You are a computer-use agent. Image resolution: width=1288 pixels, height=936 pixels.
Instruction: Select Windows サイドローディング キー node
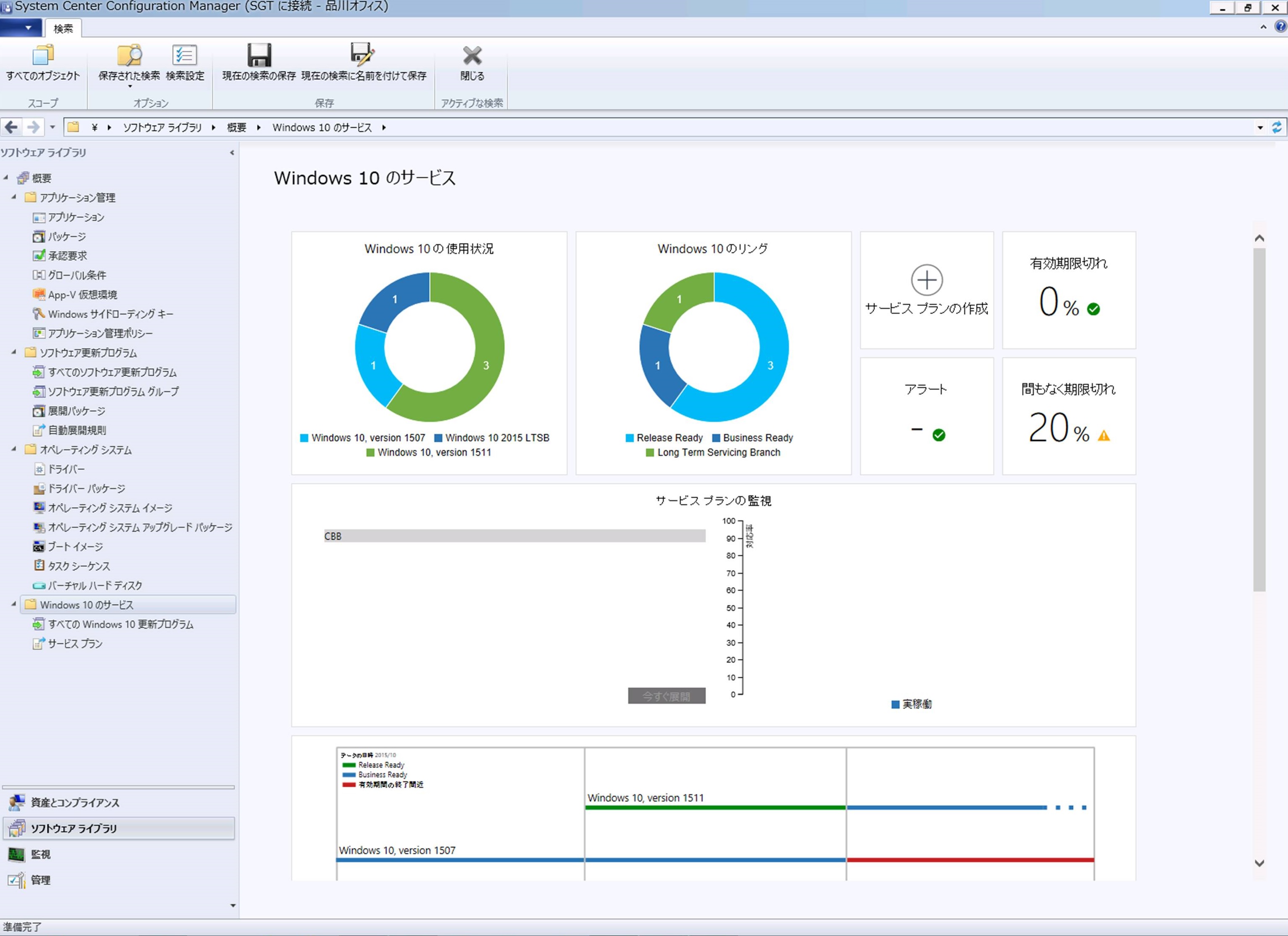point(103,314)
